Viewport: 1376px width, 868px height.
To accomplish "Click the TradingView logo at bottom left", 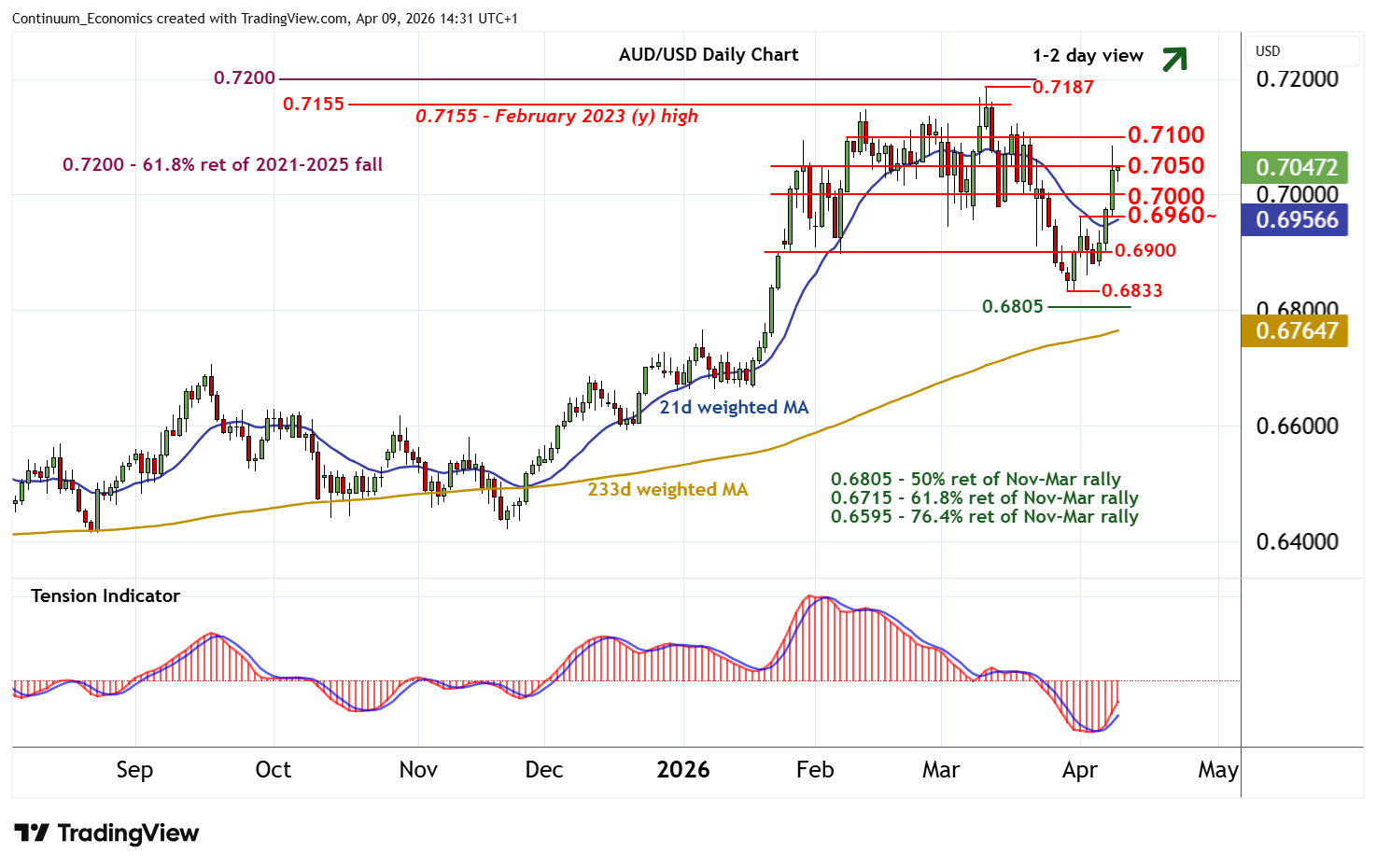I will pos(107,833).
